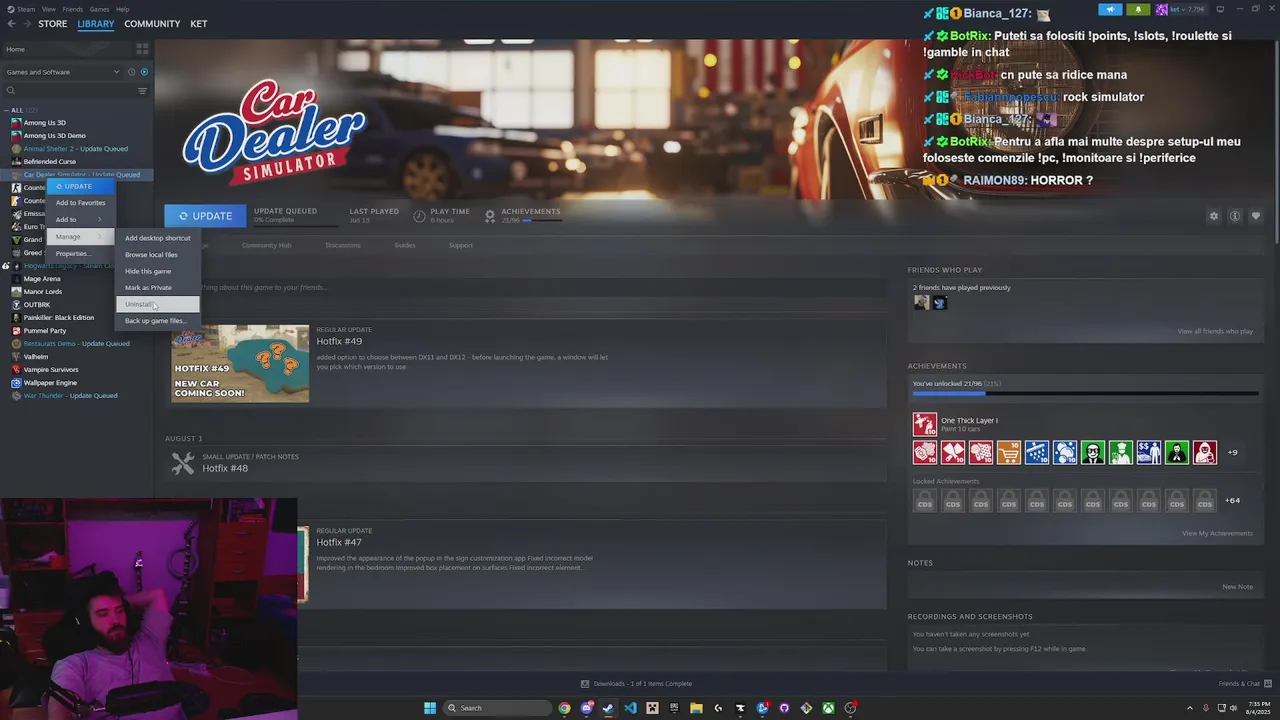Open Community Hub tab
Viewport: 1280px width, 720px height.
tap(266, 245)
